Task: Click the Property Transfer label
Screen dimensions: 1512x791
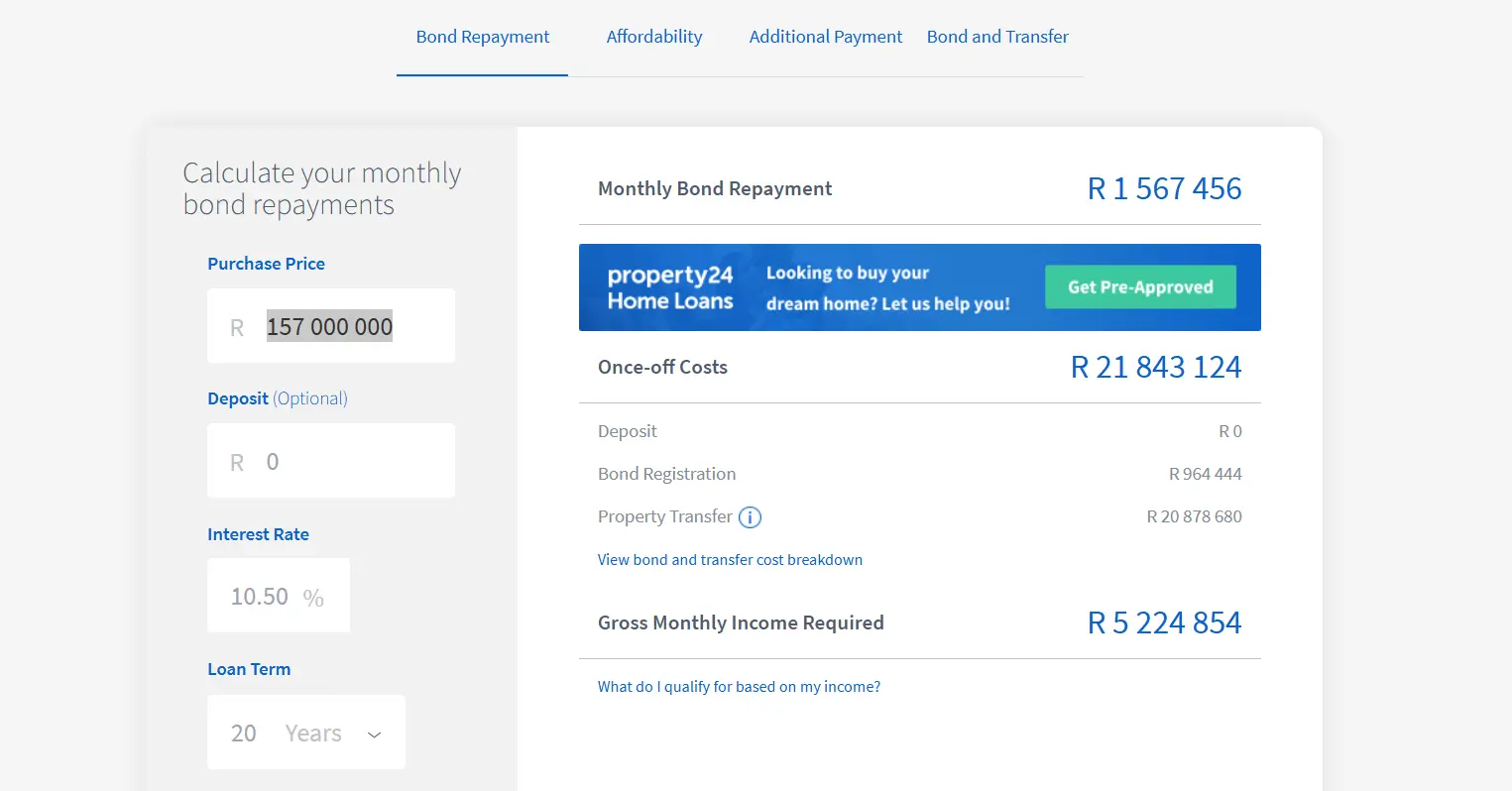Action: pos(664,516)
